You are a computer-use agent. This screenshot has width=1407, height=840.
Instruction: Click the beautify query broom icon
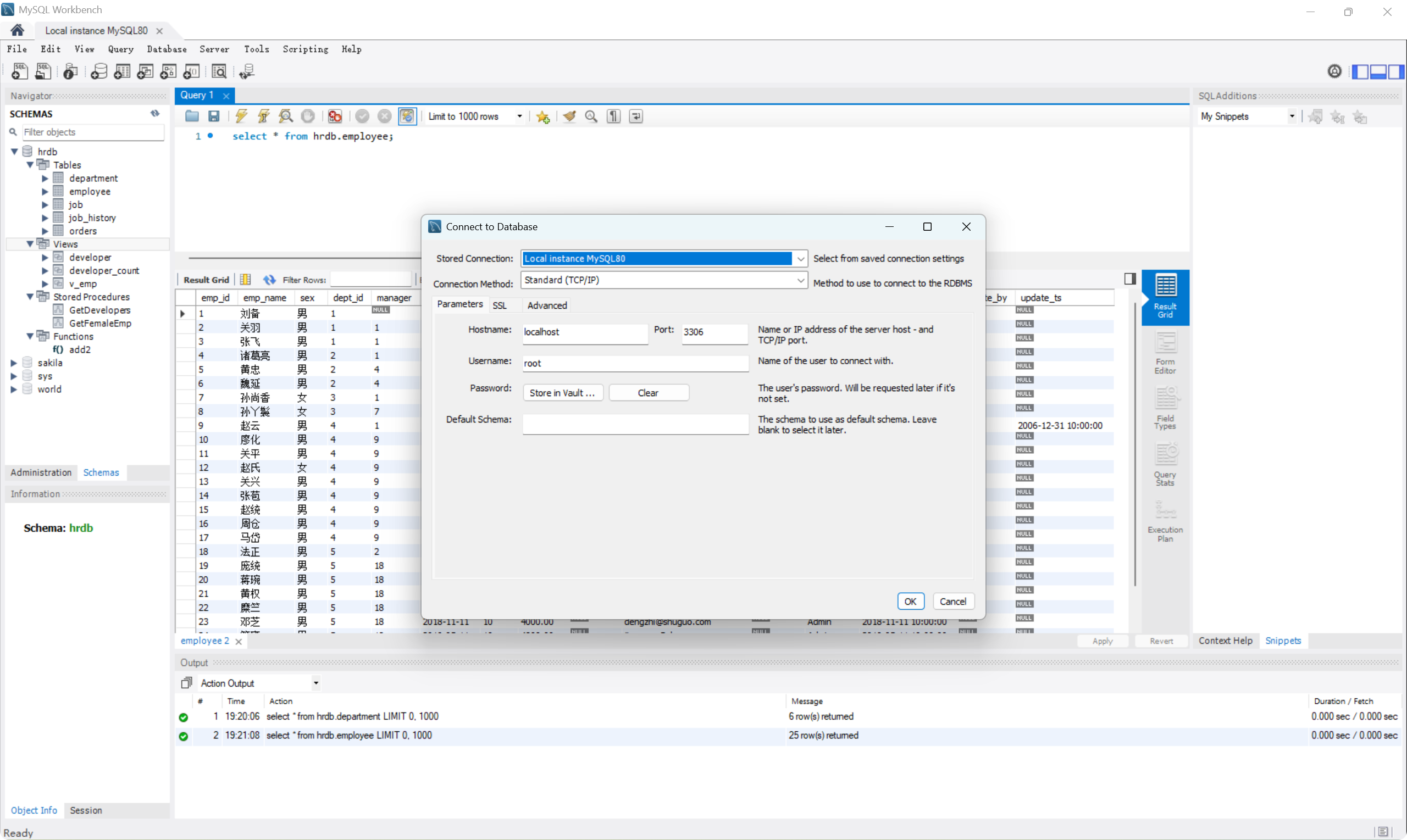(569, 116)
